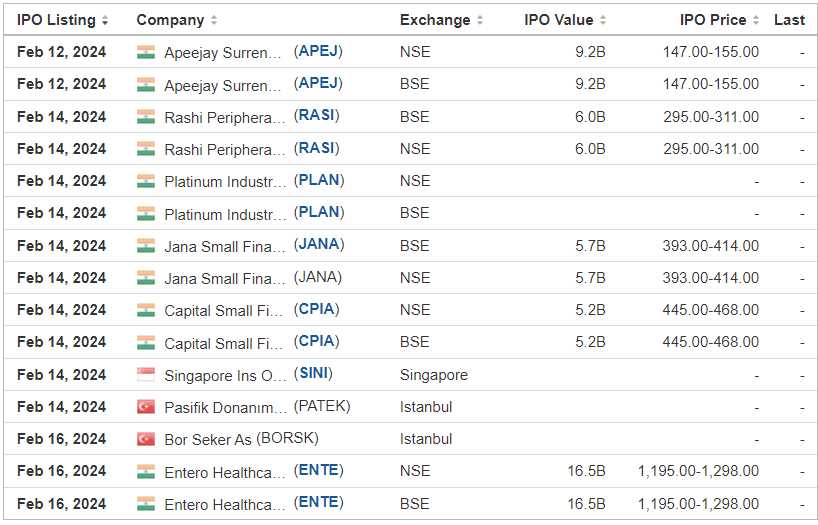This screenshot has height=525, width=818.
Task: Click 5.2B IPO value in Capital NSE row
Action: click(590, 311)
